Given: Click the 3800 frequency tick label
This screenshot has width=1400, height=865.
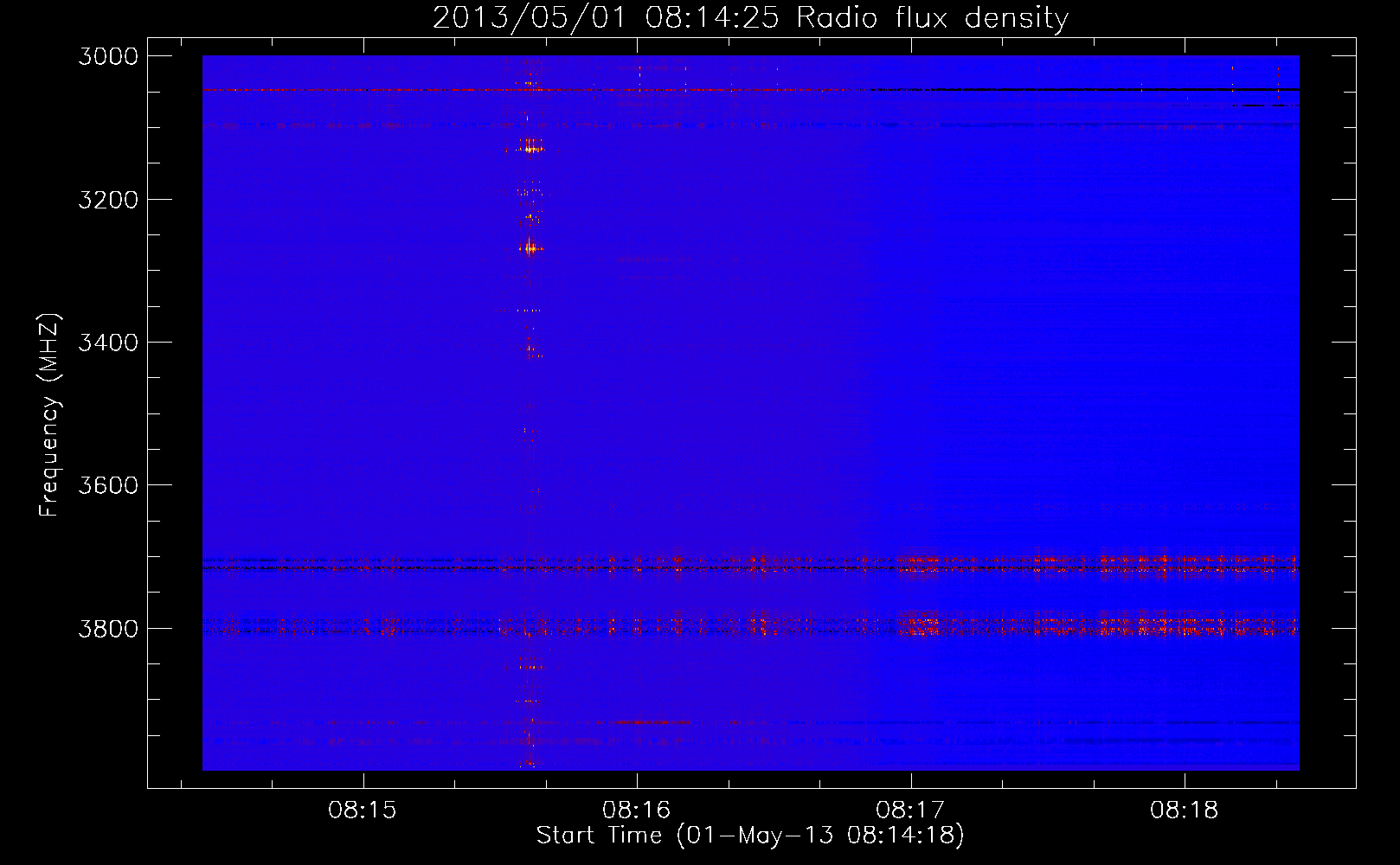Looking at the screenshot, I should click(x=108, y=629).
